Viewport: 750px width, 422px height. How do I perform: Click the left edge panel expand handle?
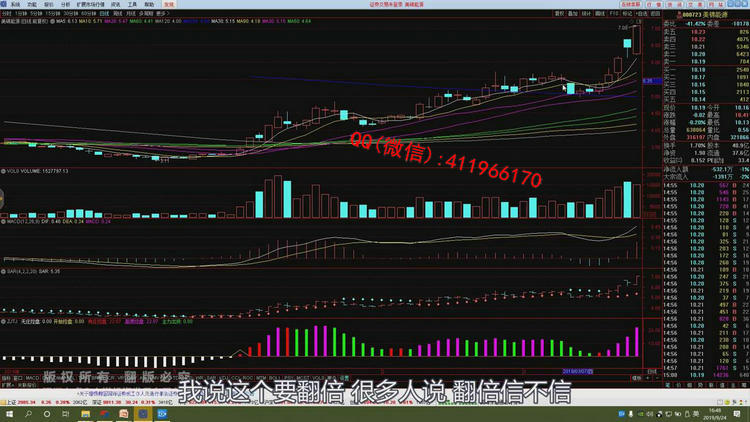click(x=1, y=199)
